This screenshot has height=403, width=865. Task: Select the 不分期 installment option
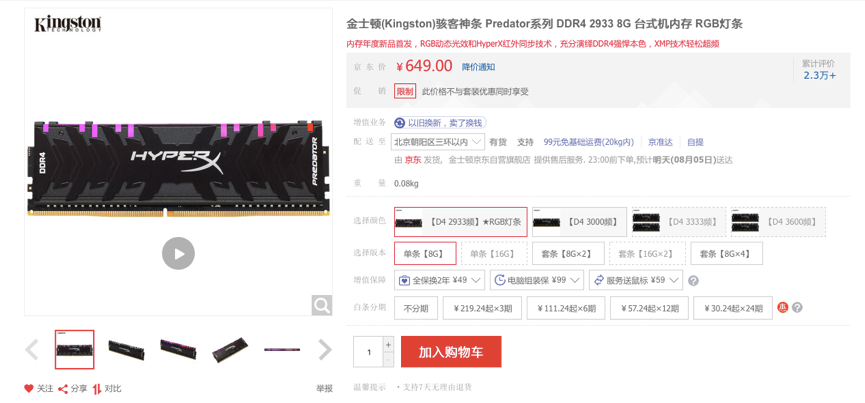[x=416, y=308]
